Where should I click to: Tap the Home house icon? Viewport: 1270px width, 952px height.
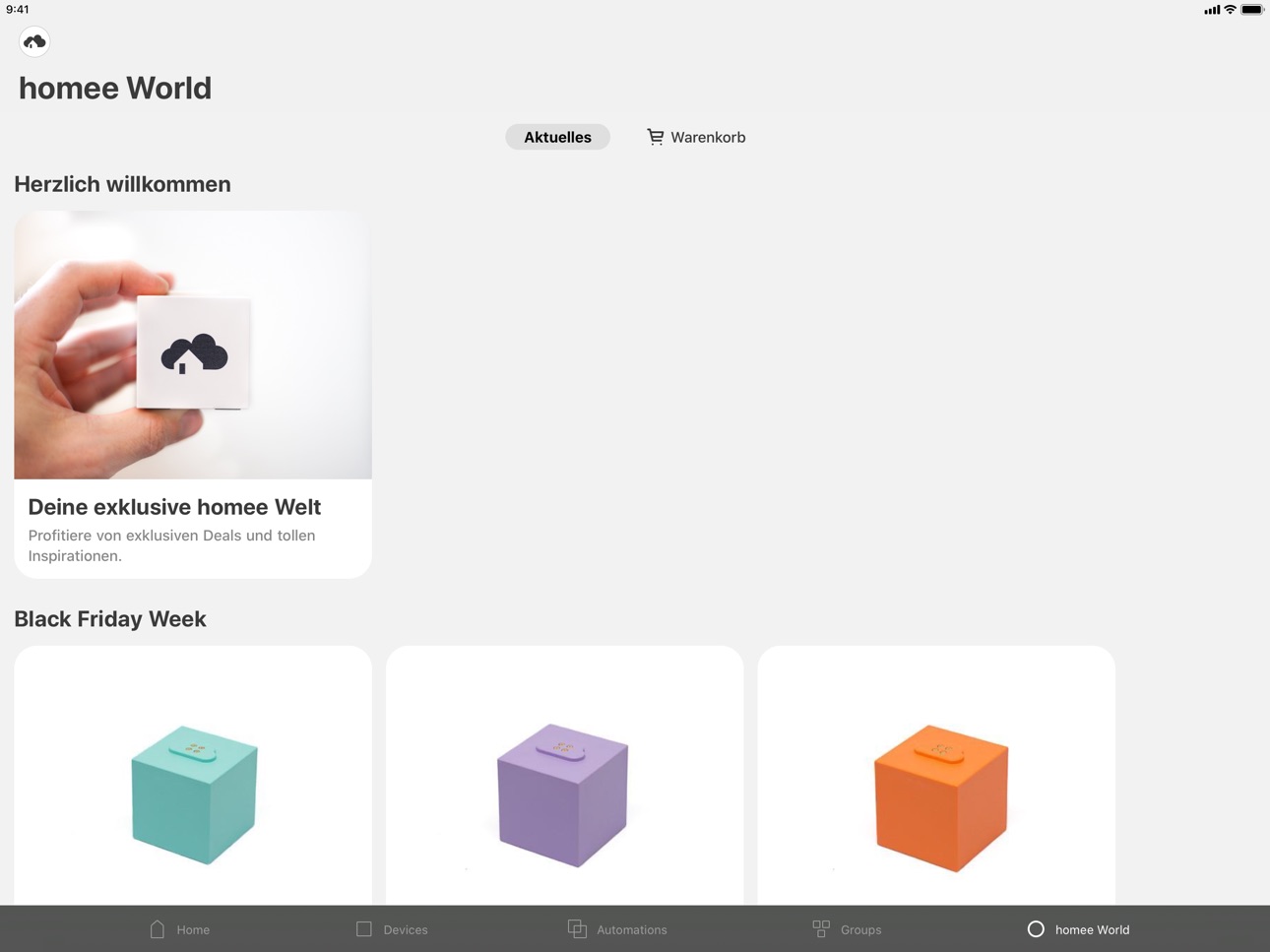pyautogui.click(x=158, y=928)
